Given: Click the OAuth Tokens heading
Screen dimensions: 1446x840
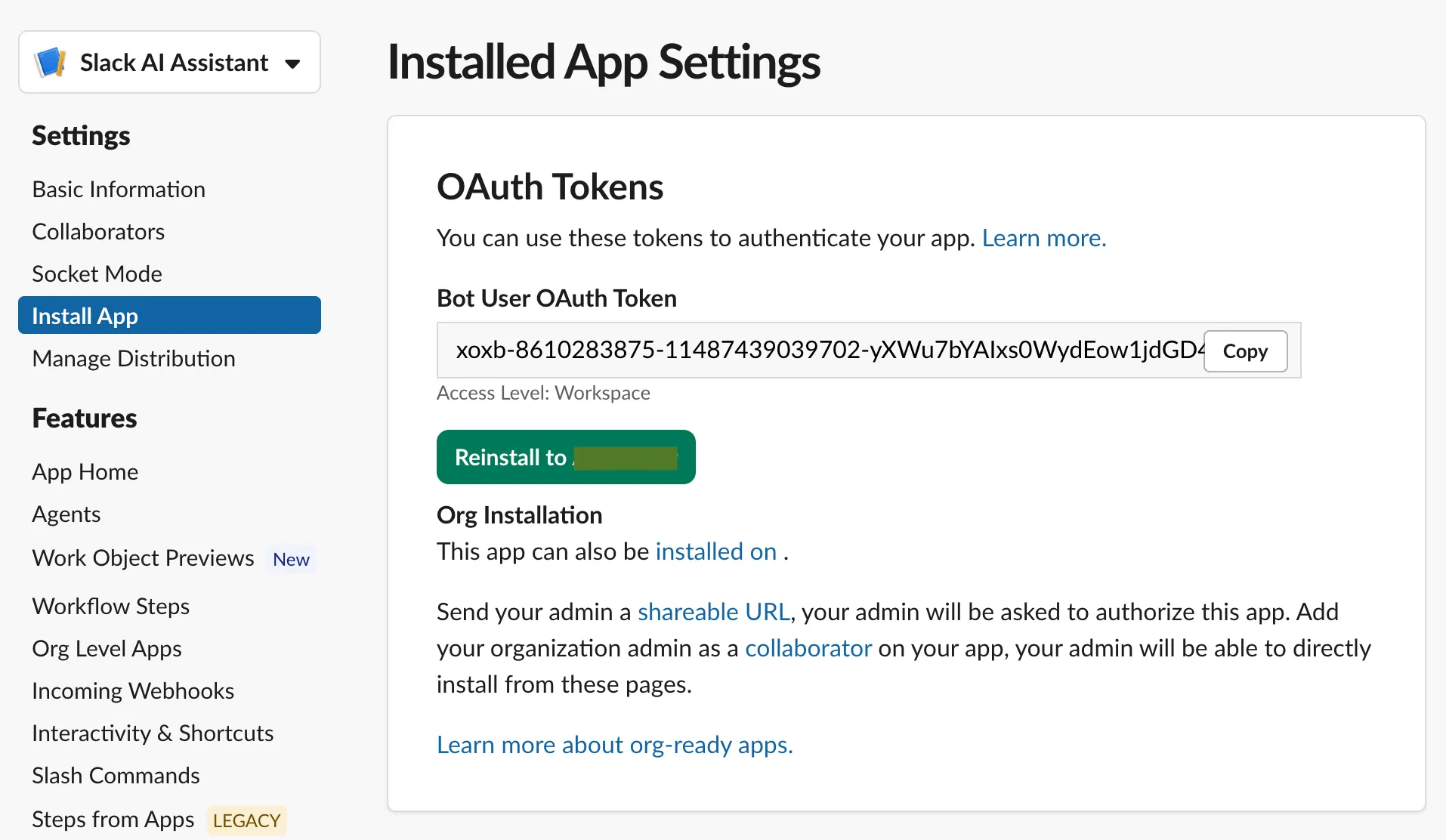Looking at the screenshot, I should tap(550, 187).
